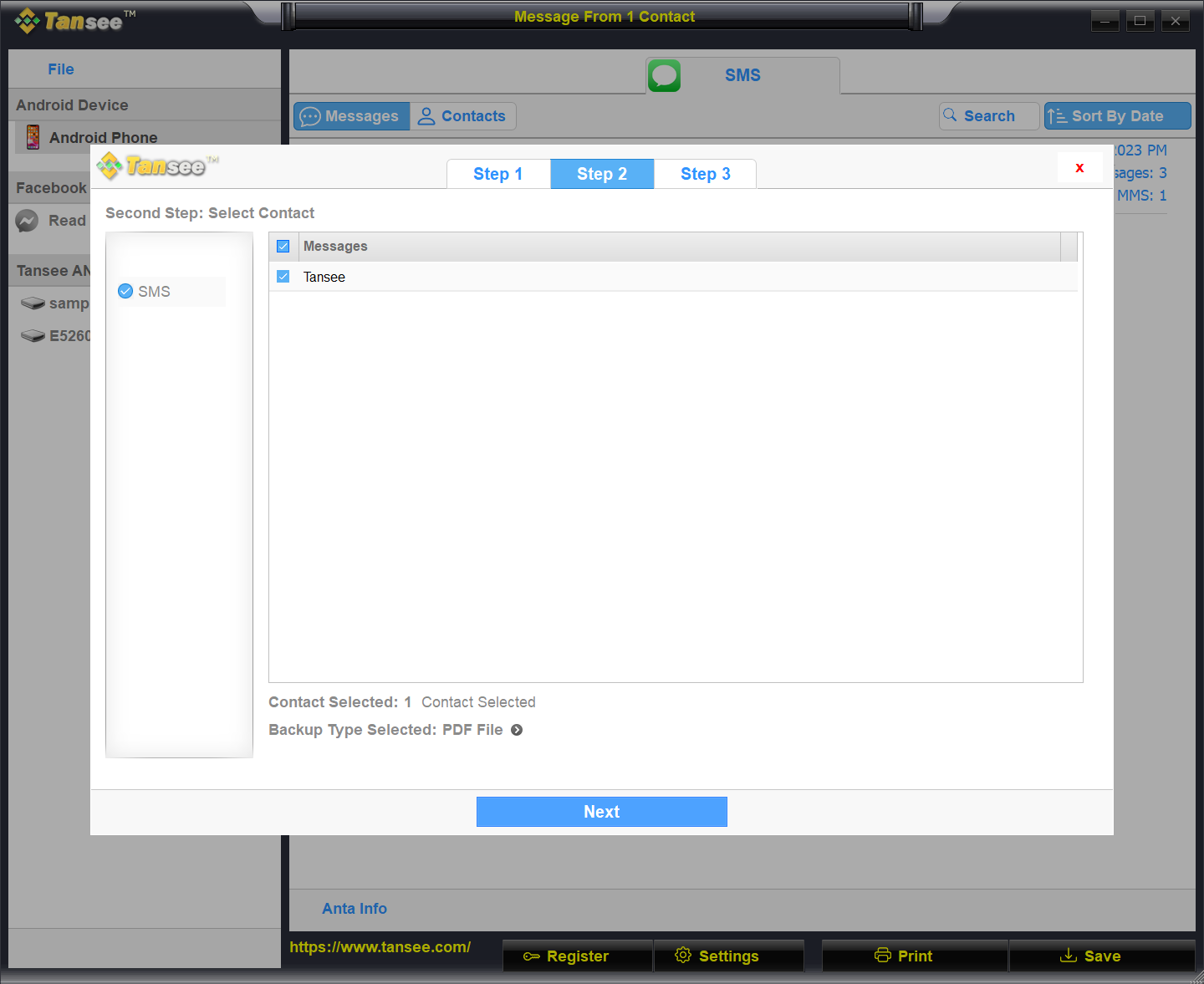The image size is (1204, 984).
Task: Click the Messages column header
Action: tap(679, 247)
